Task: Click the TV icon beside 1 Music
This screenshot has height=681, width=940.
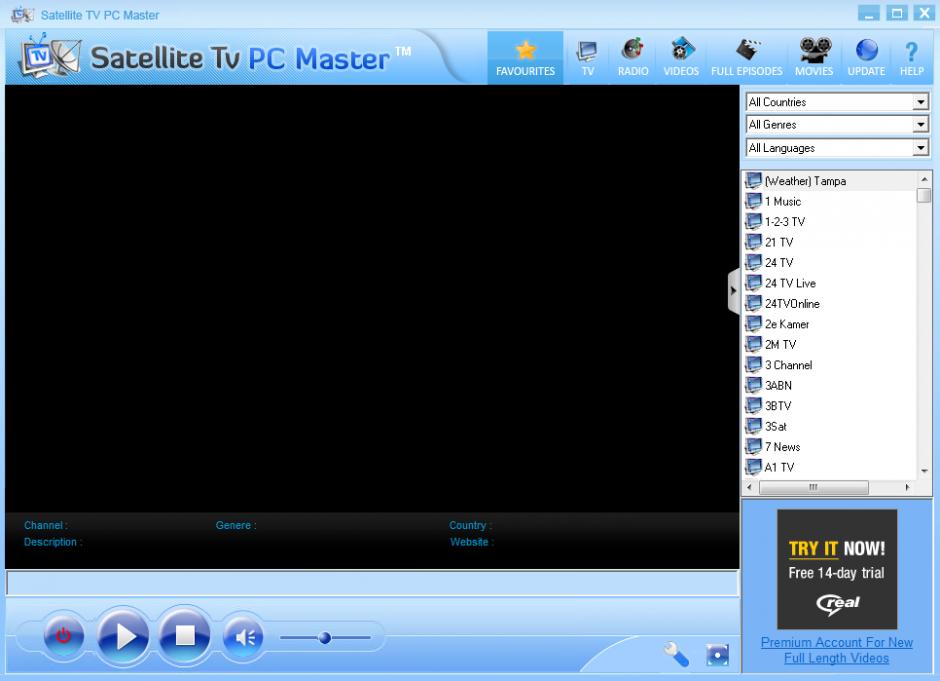Action: [x=753, y=201]
